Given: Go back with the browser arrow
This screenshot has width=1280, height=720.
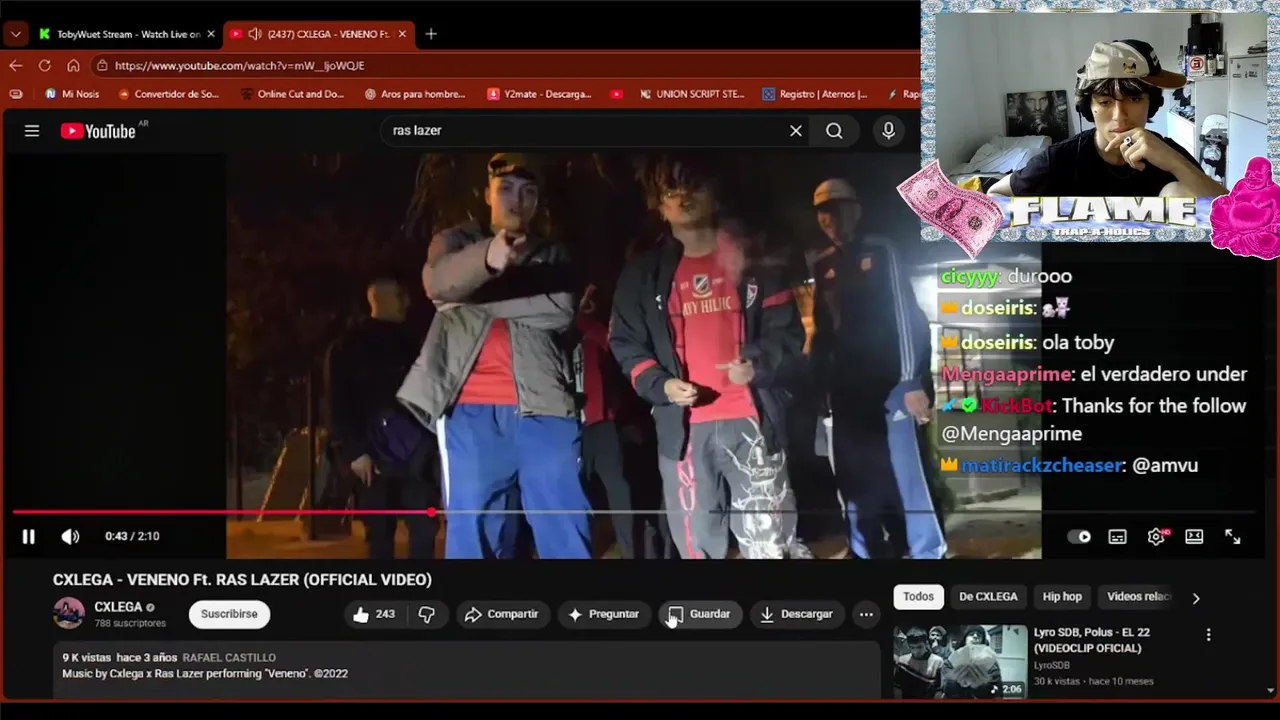Looking at the screenshot, I should click(x=16, y=65).
